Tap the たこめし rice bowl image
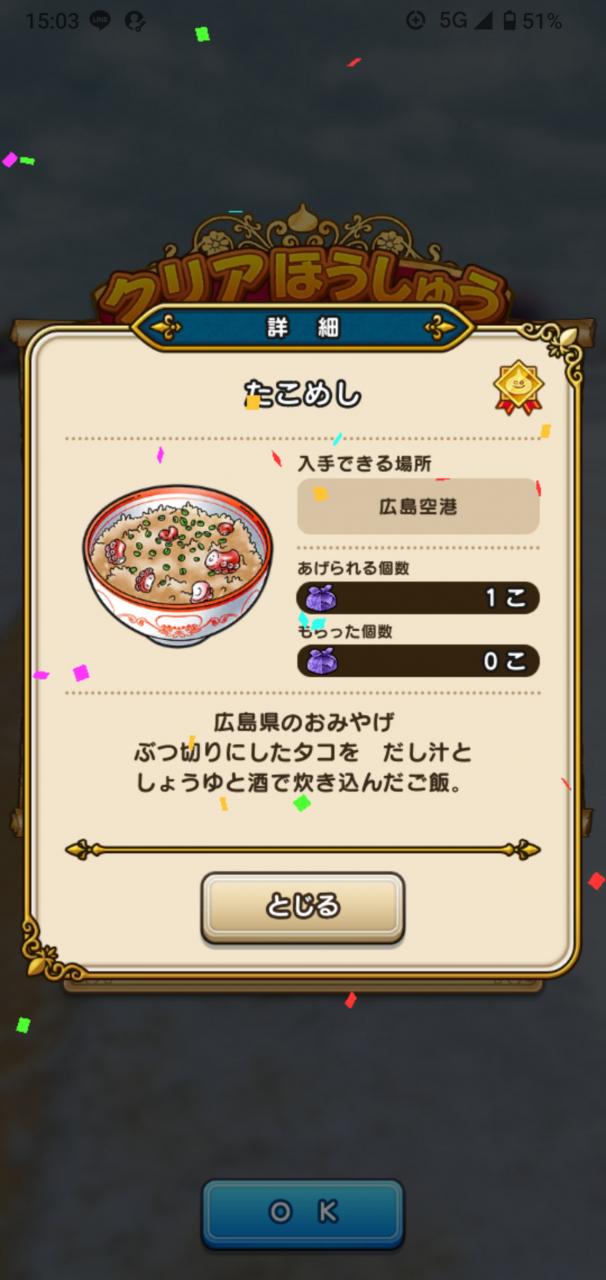 tap(177, 567)
